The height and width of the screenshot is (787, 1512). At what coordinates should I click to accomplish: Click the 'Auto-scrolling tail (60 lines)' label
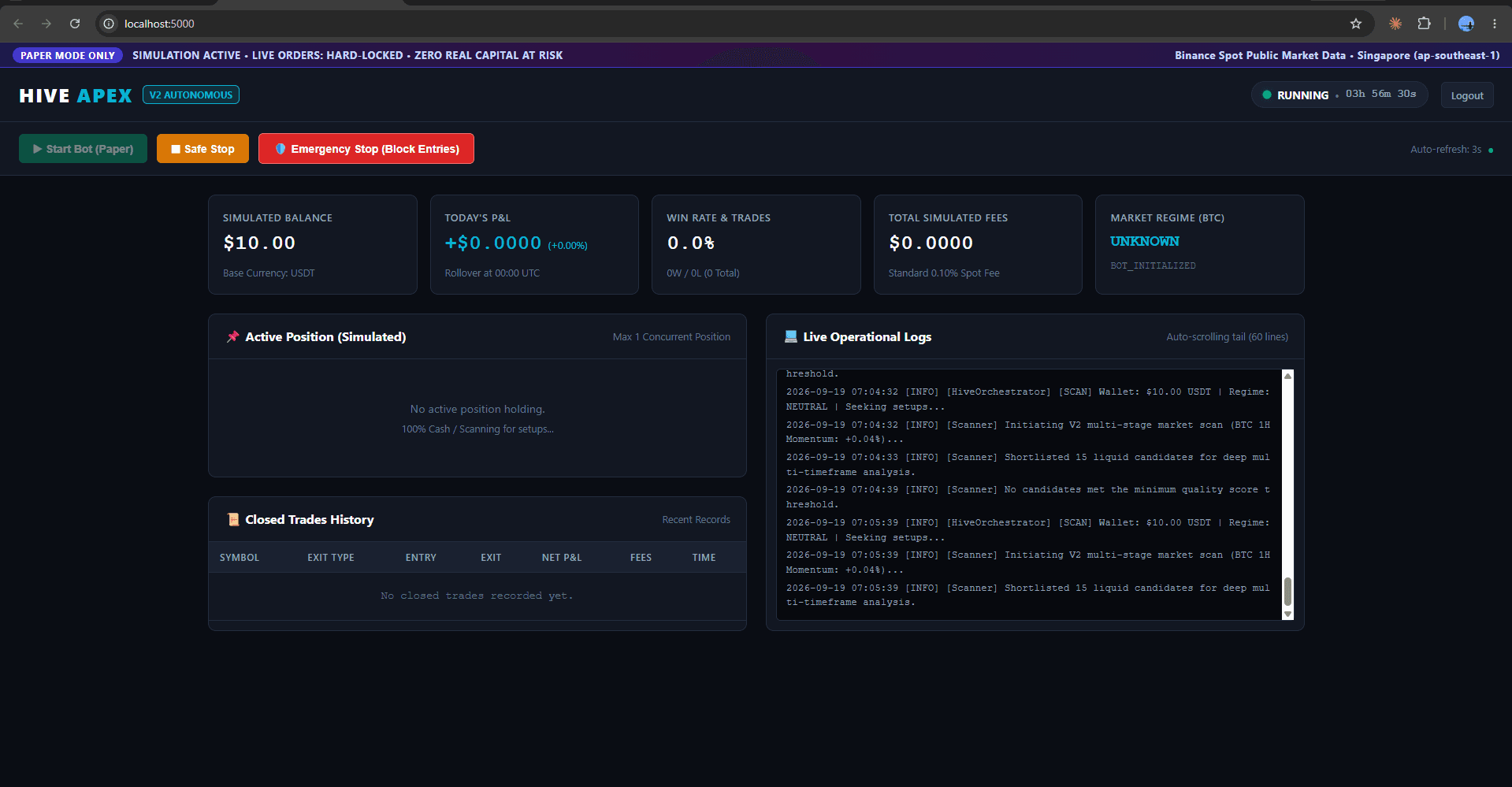[1228, 337]
